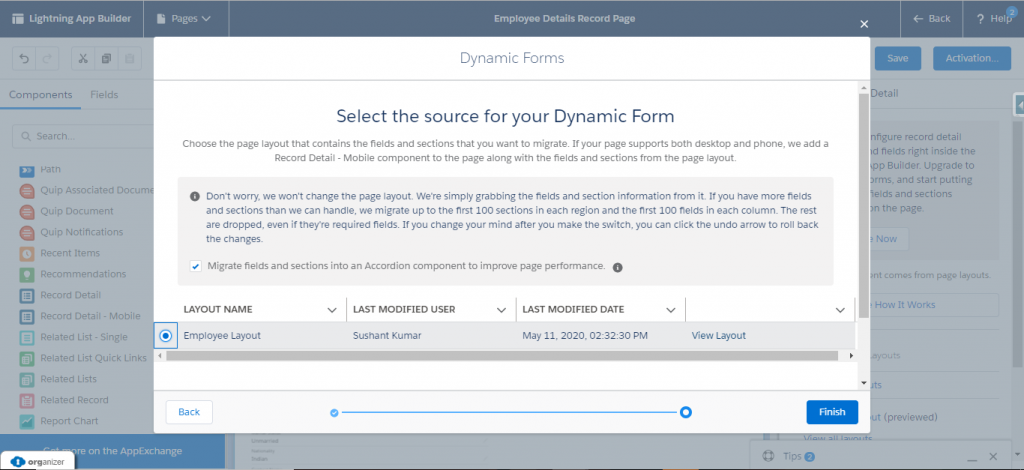1024x470 pixels.
Task: Click the Record Detail component icon
Action: (x=27, y=295)
